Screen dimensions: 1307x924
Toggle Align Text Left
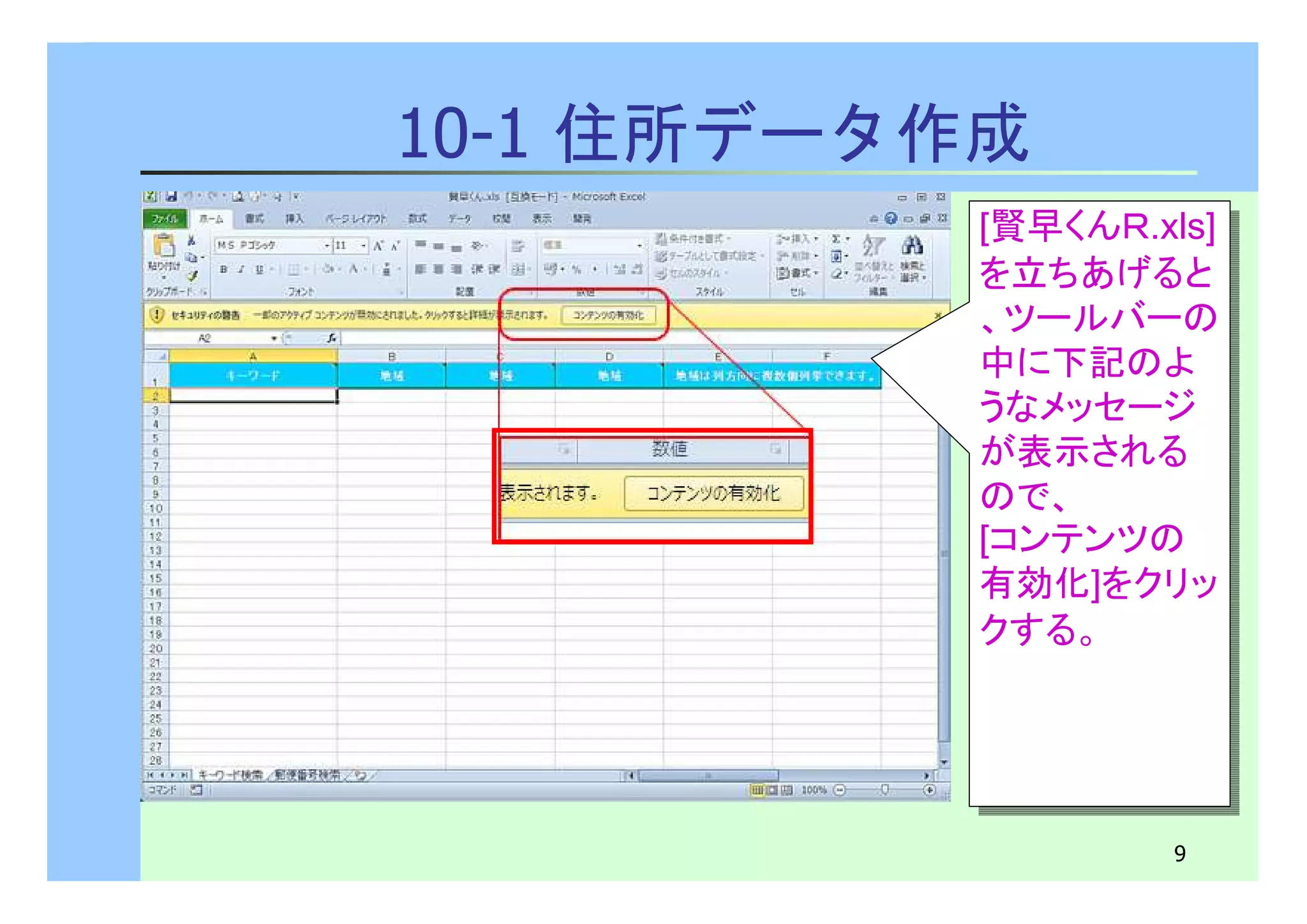click(420, 269)
